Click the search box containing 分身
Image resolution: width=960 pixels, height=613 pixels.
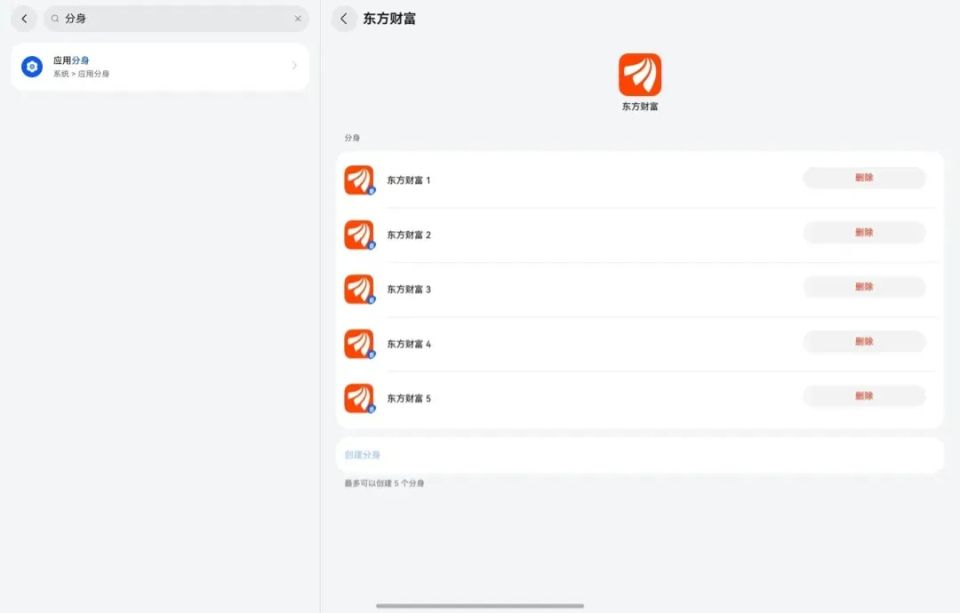[x=176, y=18]
